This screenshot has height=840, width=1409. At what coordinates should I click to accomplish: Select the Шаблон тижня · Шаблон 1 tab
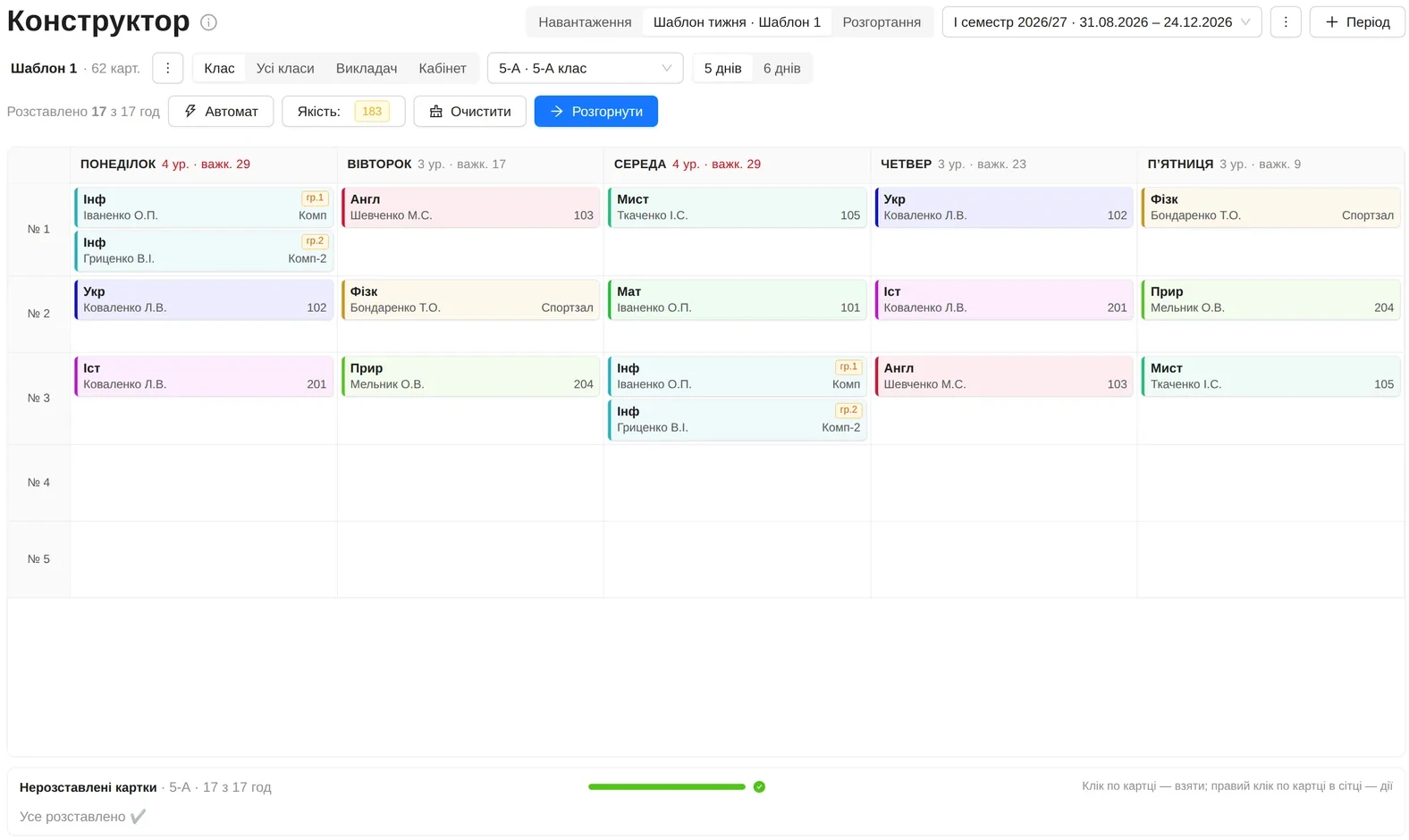click(737, 22)
